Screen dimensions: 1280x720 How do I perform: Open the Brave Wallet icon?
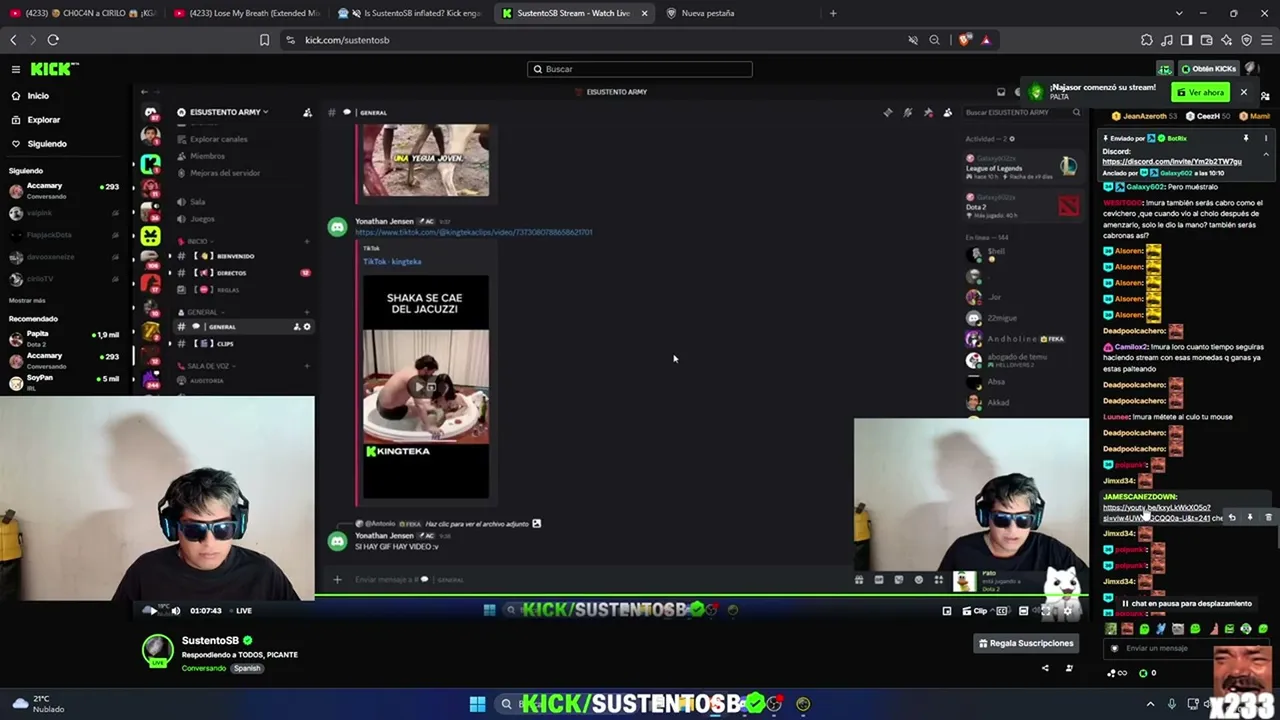click(1206, 40)
